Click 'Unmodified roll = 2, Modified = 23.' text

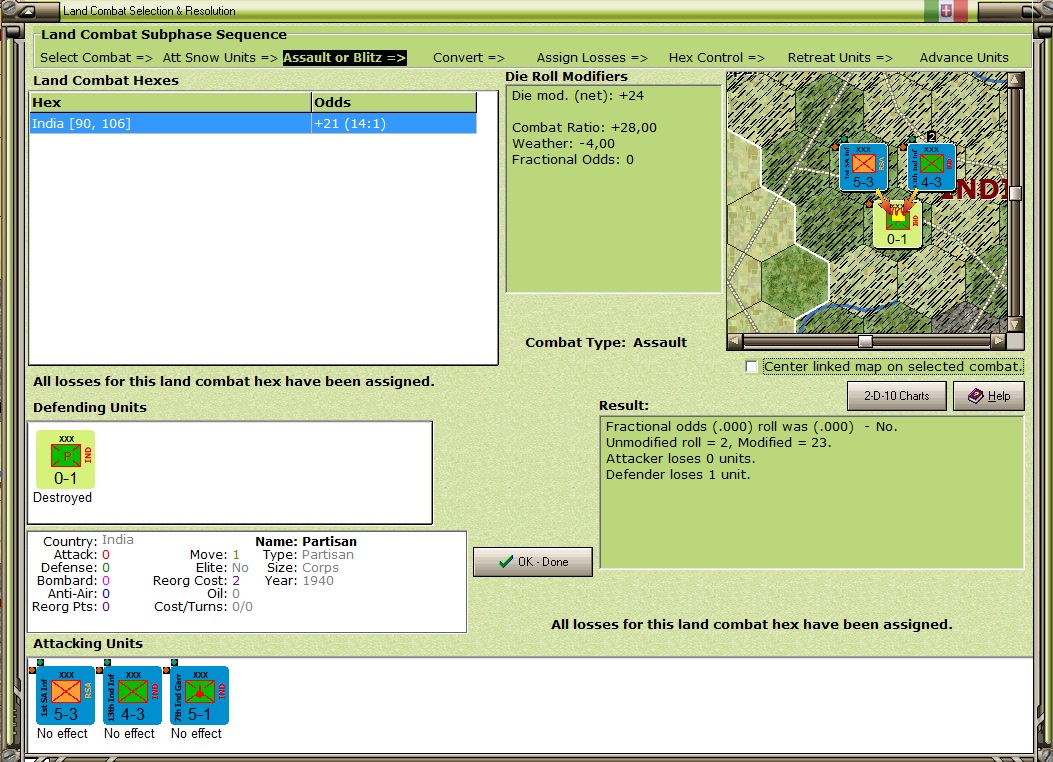pyautogui.click(x=719, y=442)
